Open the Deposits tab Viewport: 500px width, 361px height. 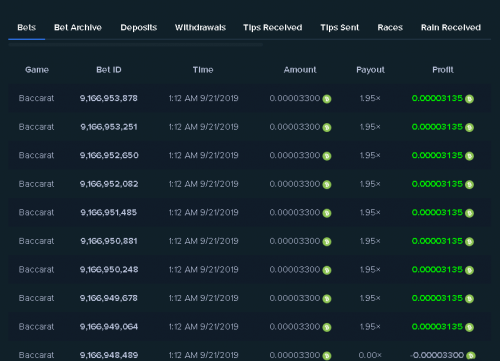(x=139, y=27)
